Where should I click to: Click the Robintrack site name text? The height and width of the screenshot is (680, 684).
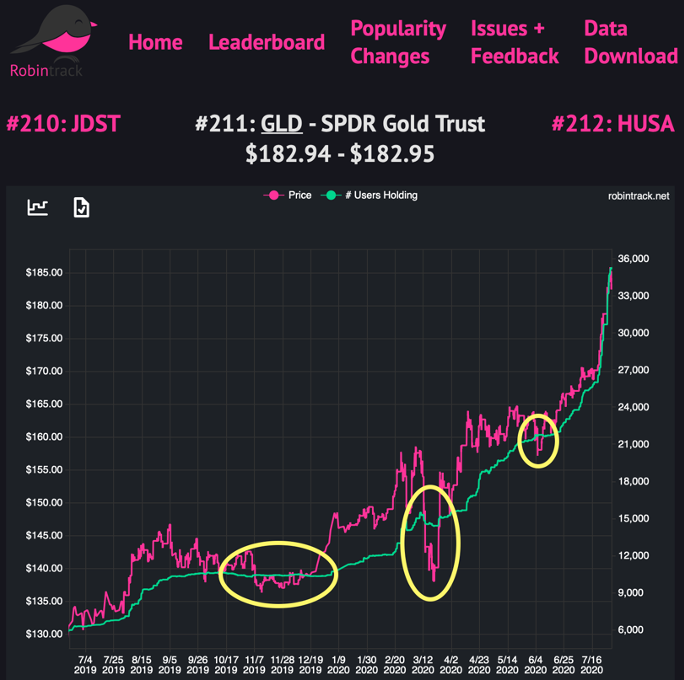46,70
